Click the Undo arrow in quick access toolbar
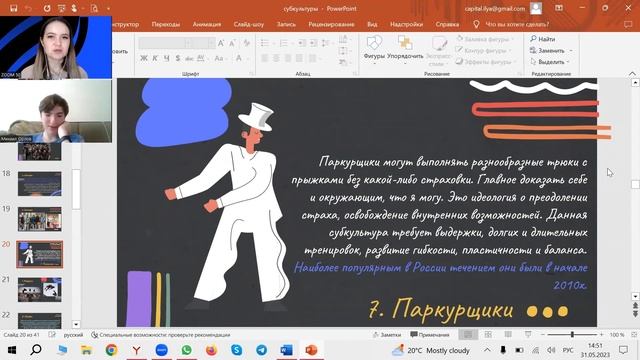The height and width of the screenshot is (360, 640). click(x=28, y=8)
